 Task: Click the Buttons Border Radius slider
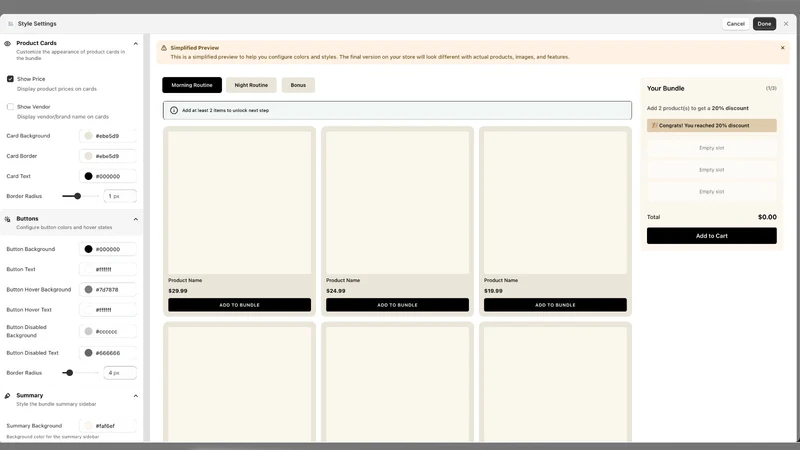(80, 373)
